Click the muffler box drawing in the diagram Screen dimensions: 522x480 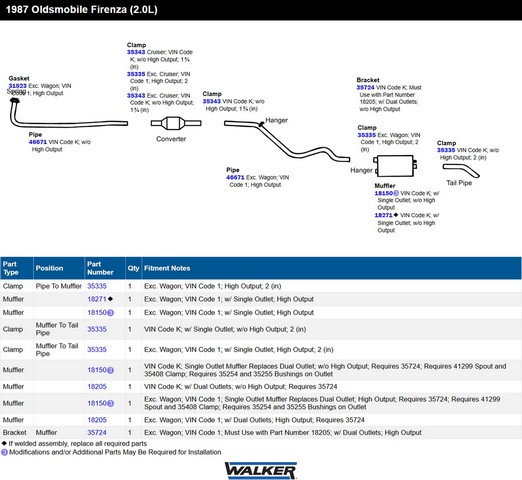pos(395,166)
